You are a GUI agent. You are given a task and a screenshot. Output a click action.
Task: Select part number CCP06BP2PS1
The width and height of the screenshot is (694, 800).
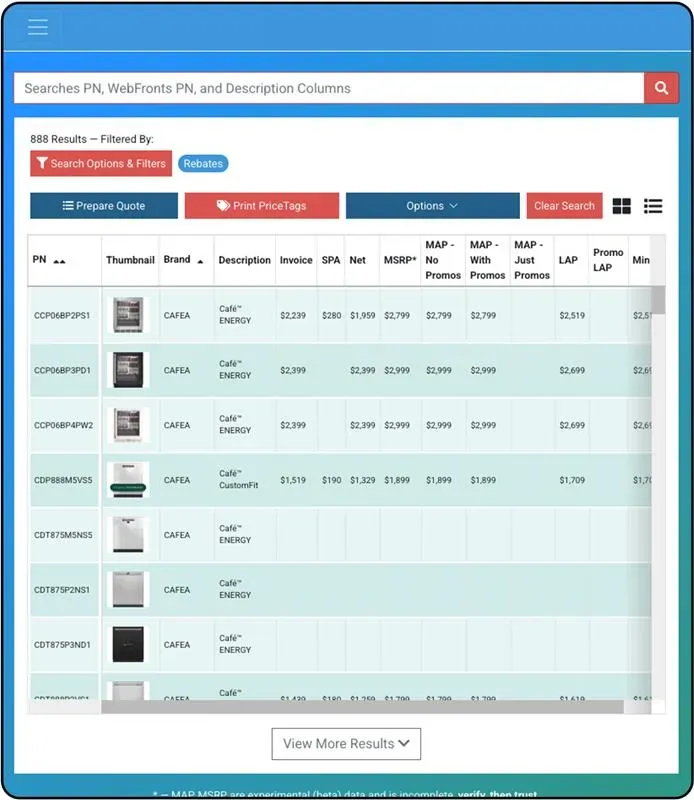tap(62, 315)
